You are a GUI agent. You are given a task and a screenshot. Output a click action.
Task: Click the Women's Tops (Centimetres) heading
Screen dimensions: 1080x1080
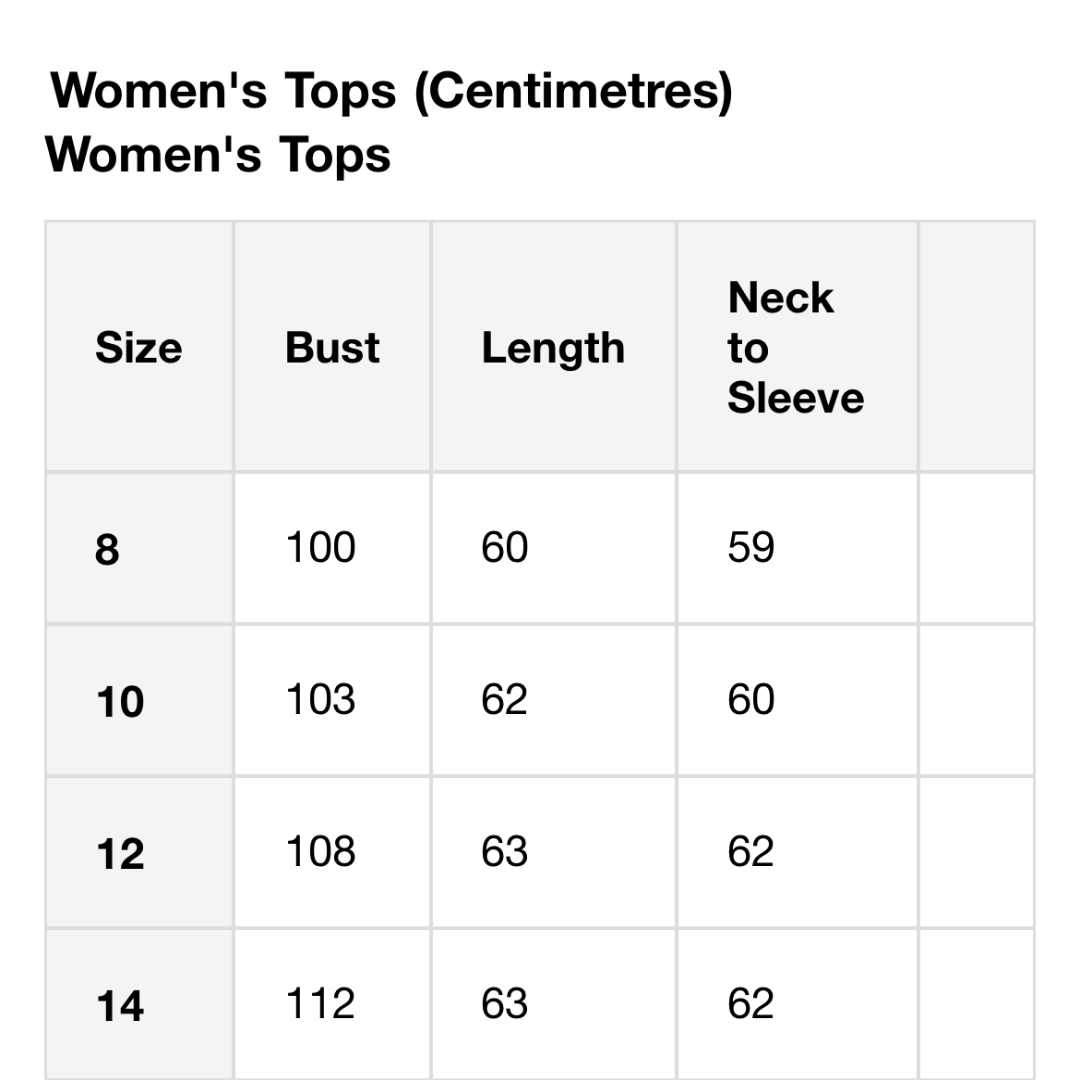(391, 92)
